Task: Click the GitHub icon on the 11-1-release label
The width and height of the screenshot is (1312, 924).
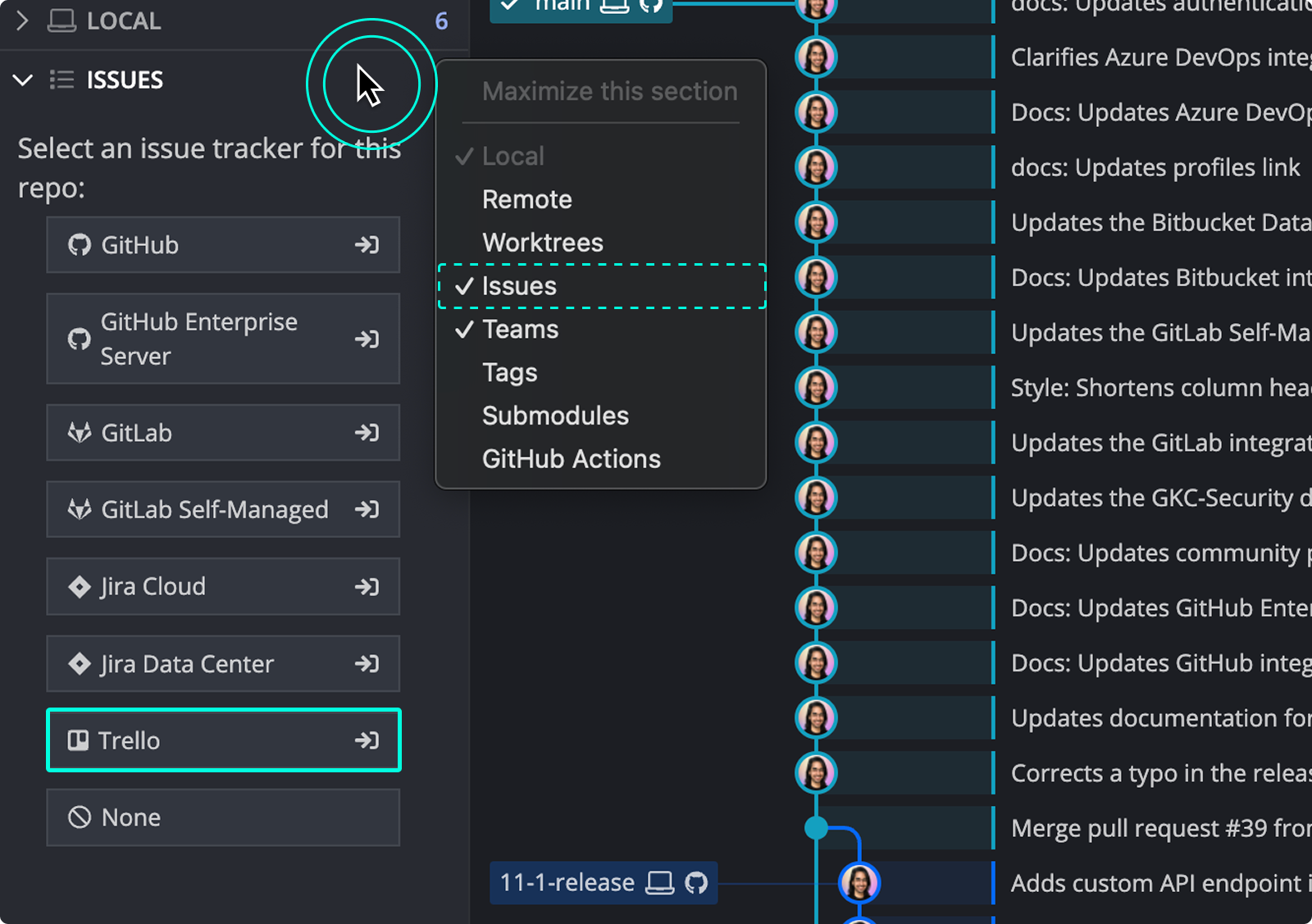Action: [698, 882]
